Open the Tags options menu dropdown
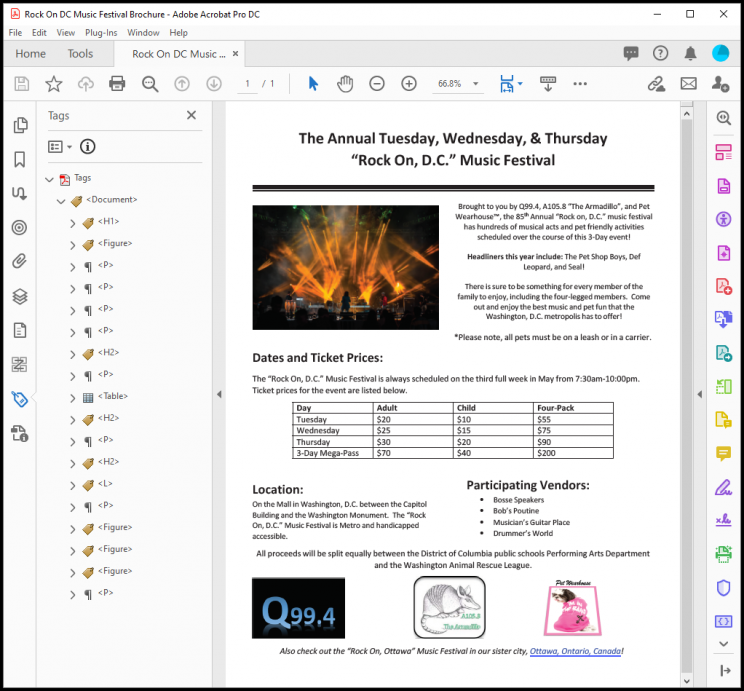Image resolution: width=744 pixels, height=691 pixels. click(60, 147)
